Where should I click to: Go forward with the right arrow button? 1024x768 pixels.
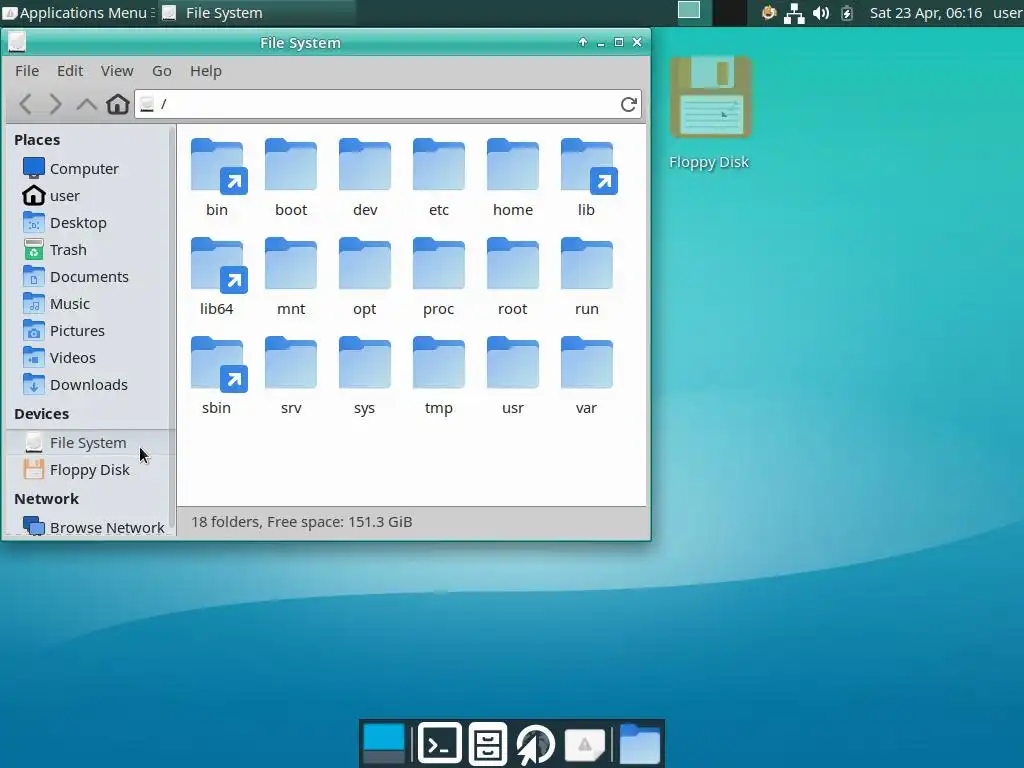[x=56, y=104]
